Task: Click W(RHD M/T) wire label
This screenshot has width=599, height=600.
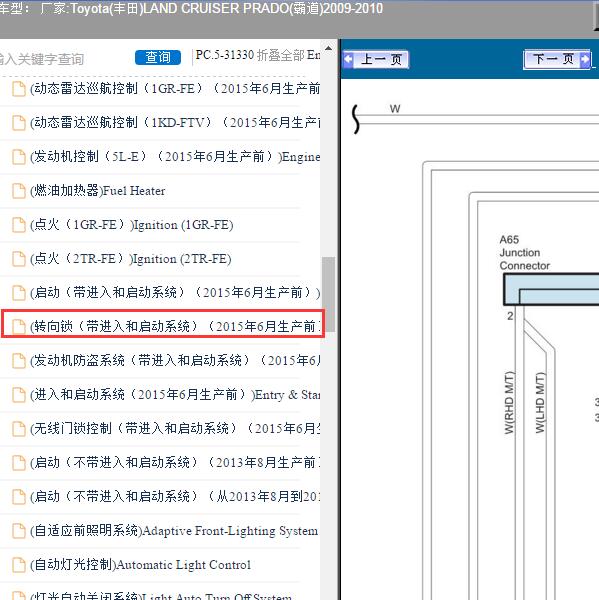Action: [509, 403]
